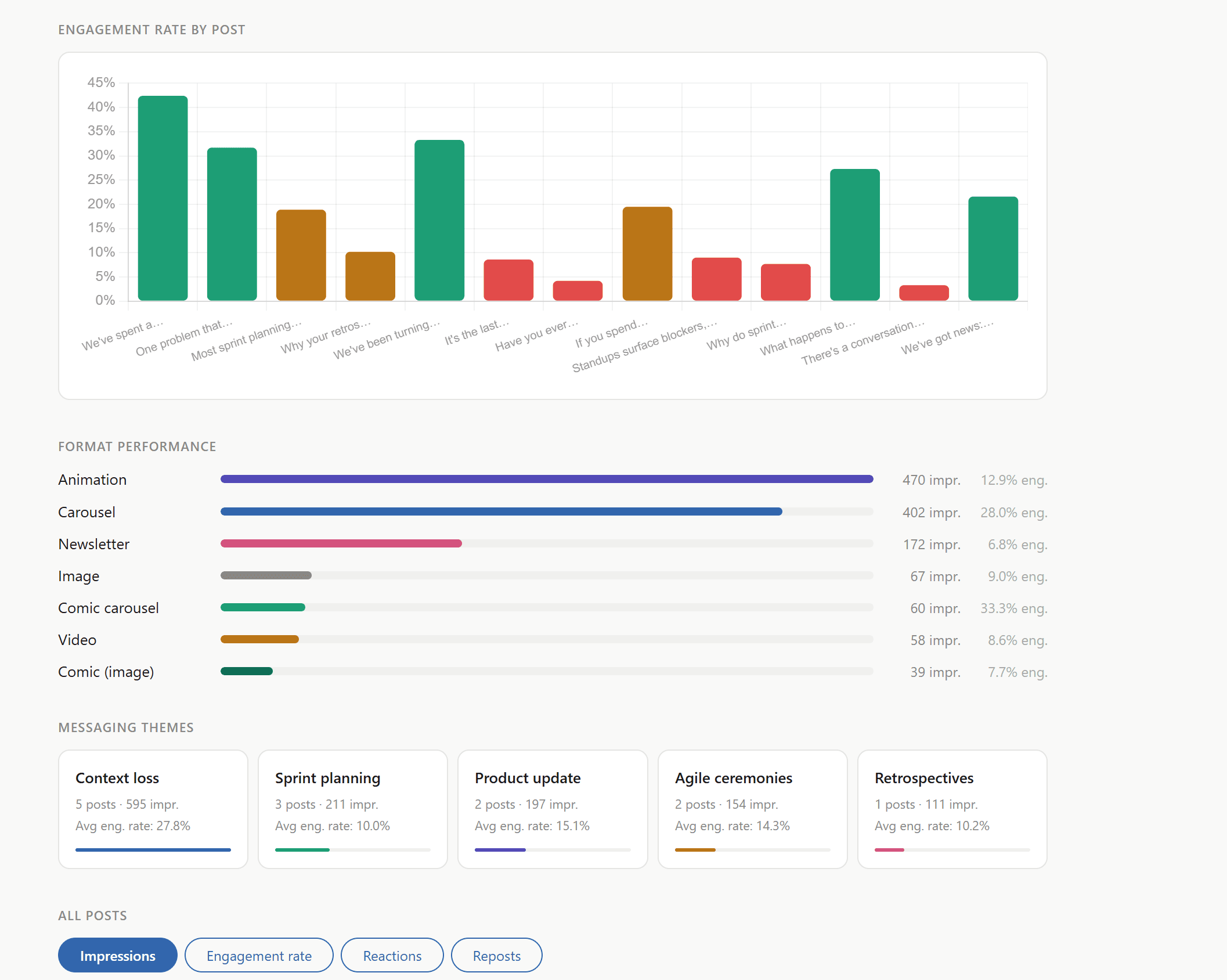
Task: Select the Impressions sort pill
Action: (117, 955)
